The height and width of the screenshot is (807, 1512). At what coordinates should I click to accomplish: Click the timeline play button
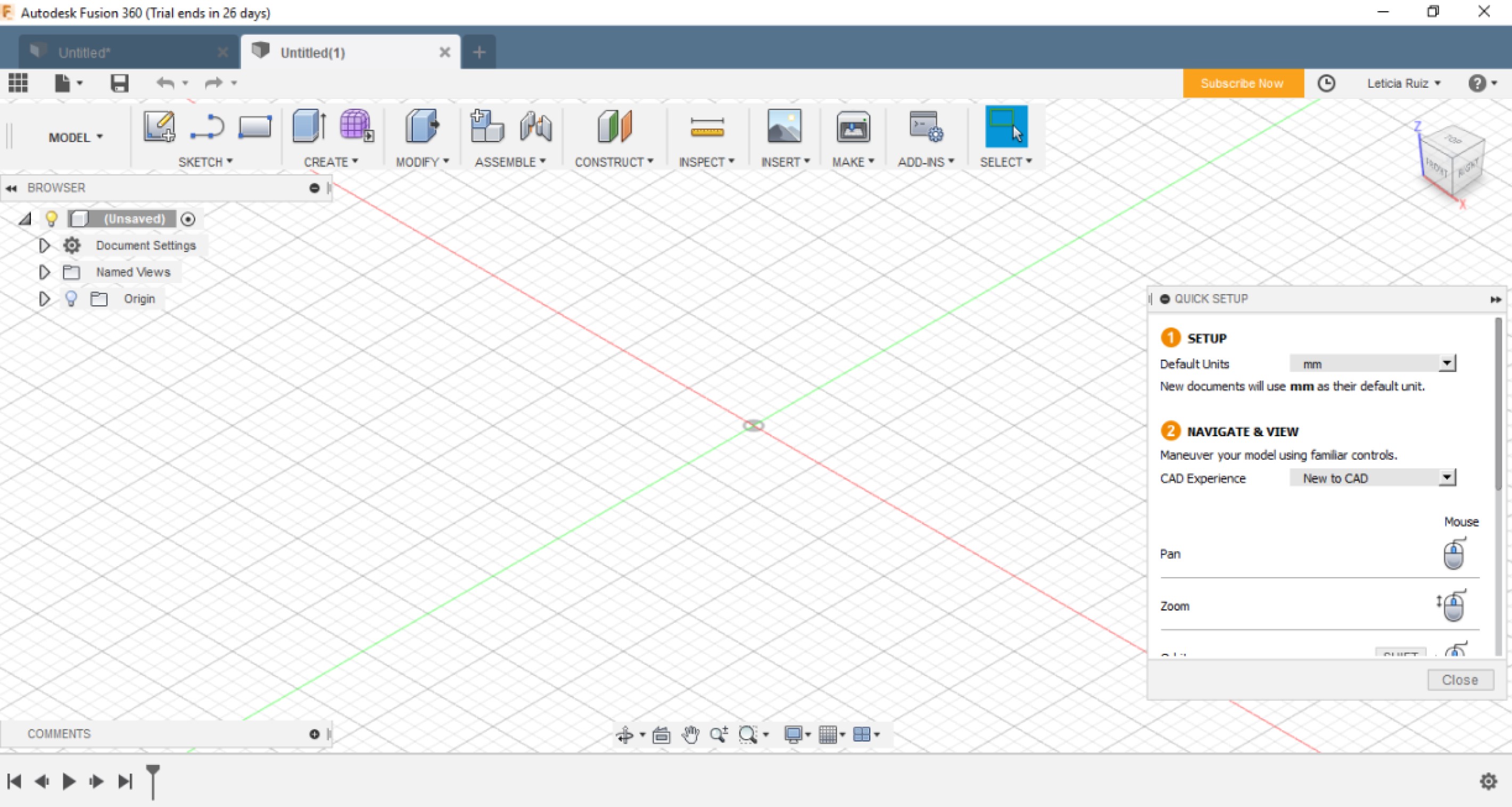(69, 781)
